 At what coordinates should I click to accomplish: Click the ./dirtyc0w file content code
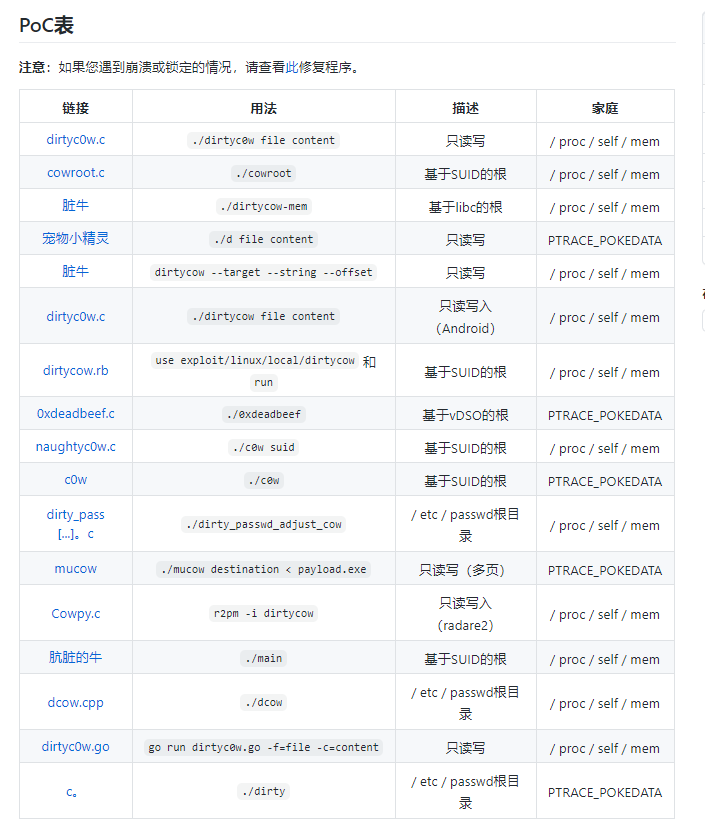click(x=264, y=140)
